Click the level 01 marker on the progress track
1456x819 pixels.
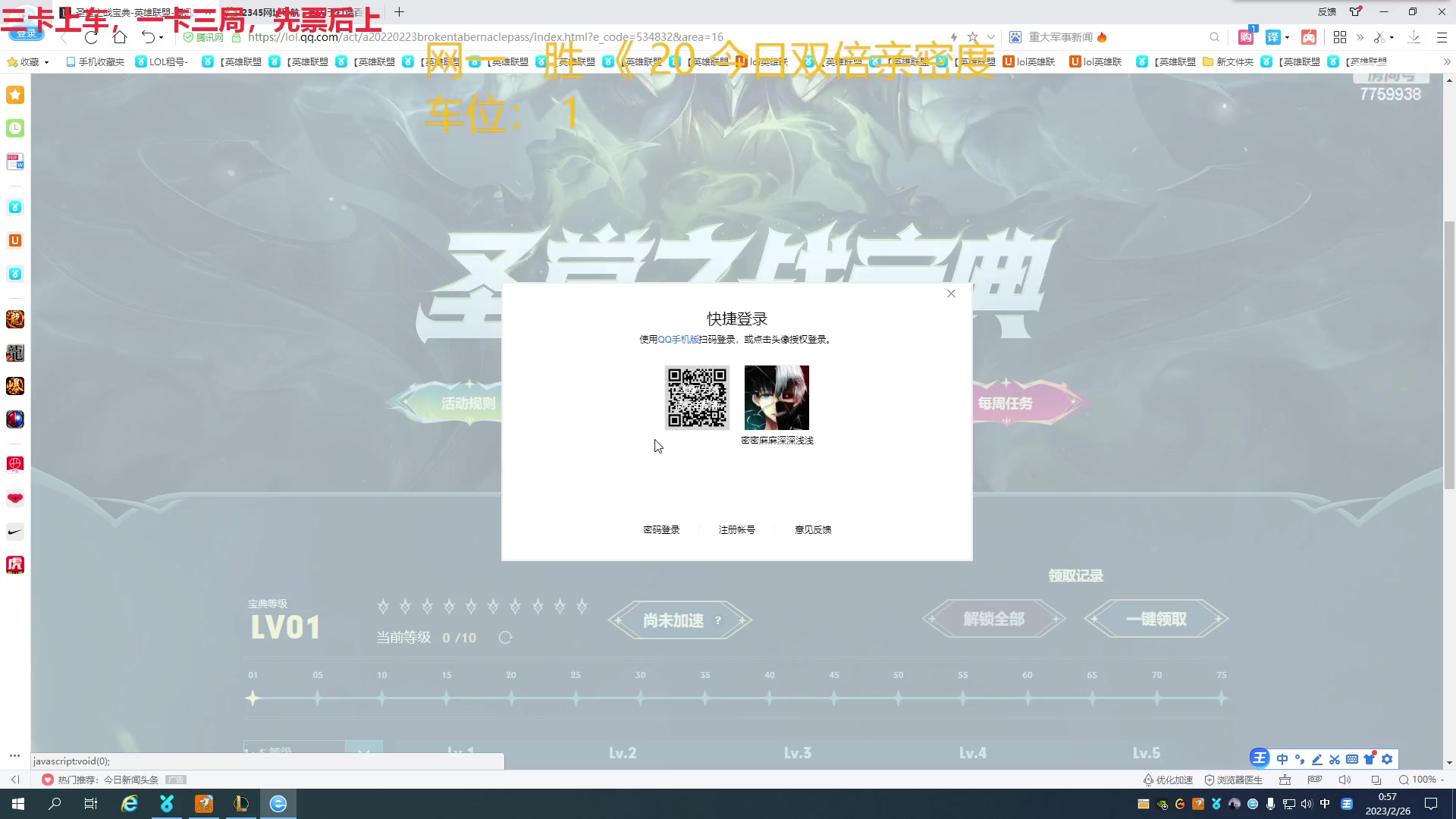point(253,698)
